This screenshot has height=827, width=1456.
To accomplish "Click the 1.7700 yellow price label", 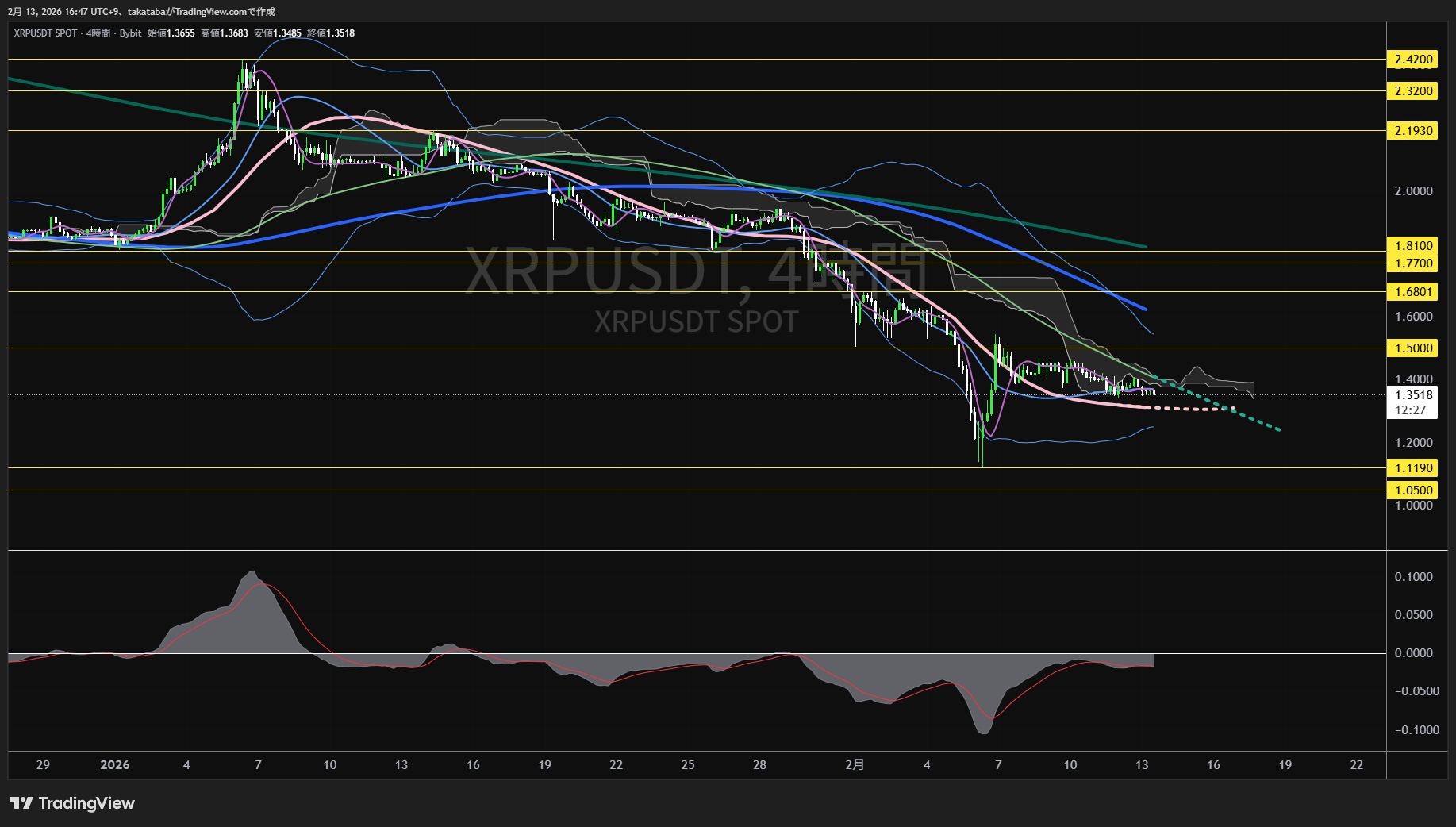I will click(x=1413, y=263).
